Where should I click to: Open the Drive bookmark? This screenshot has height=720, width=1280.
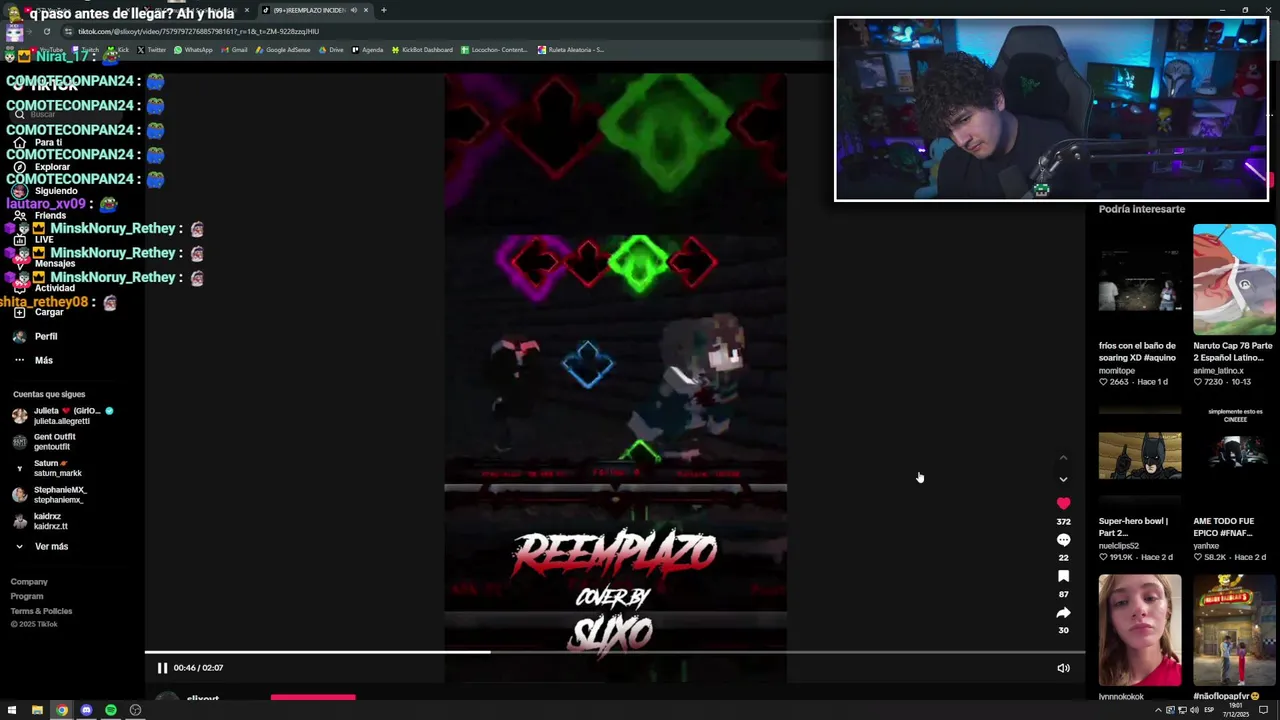331,50
